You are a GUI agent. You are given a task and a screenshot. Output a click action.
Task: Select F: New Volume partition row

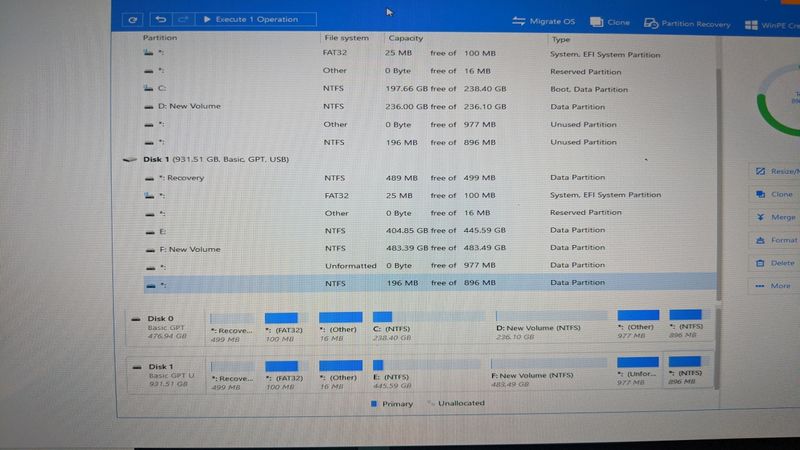tap(429, 248)
